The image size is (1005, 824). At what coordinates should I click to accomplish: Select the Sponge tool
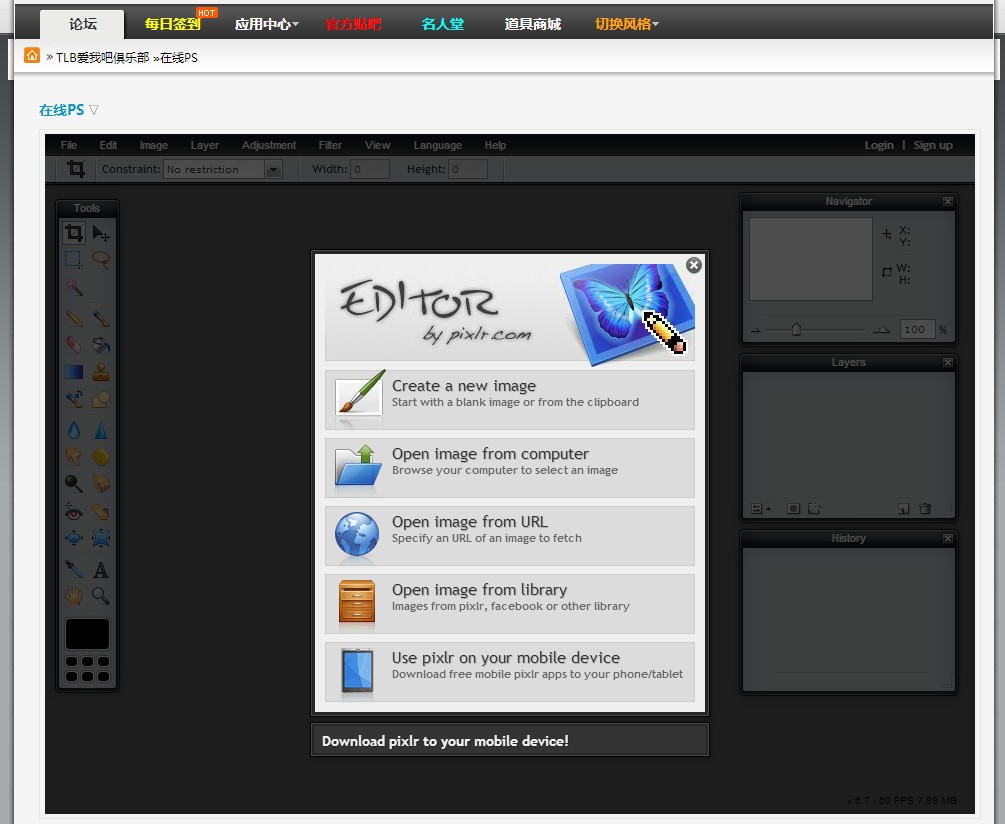[101, 457]
